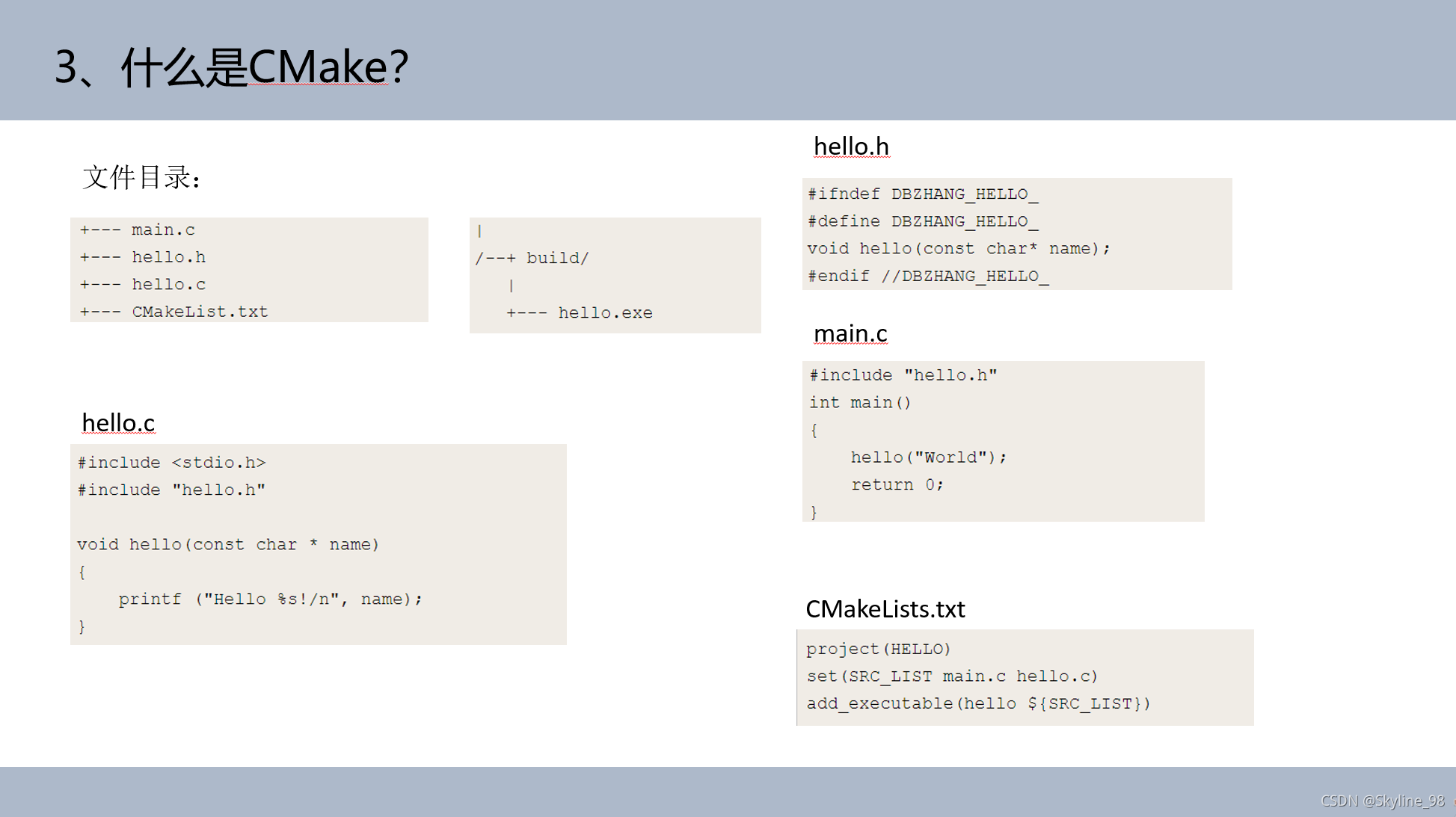Click the "hello.h" section heading
The width and height of the screenshot is (1456, 817).
(852, 147)
